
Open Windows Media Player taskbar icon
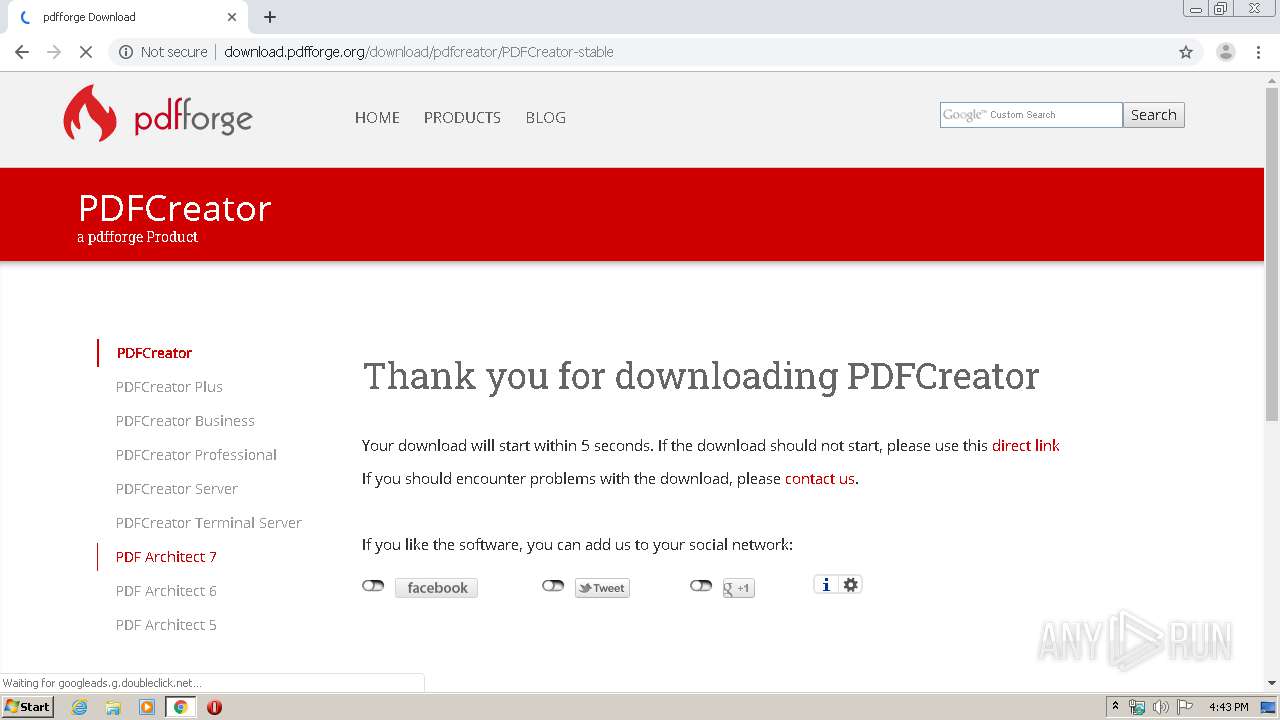pos(147,707)
